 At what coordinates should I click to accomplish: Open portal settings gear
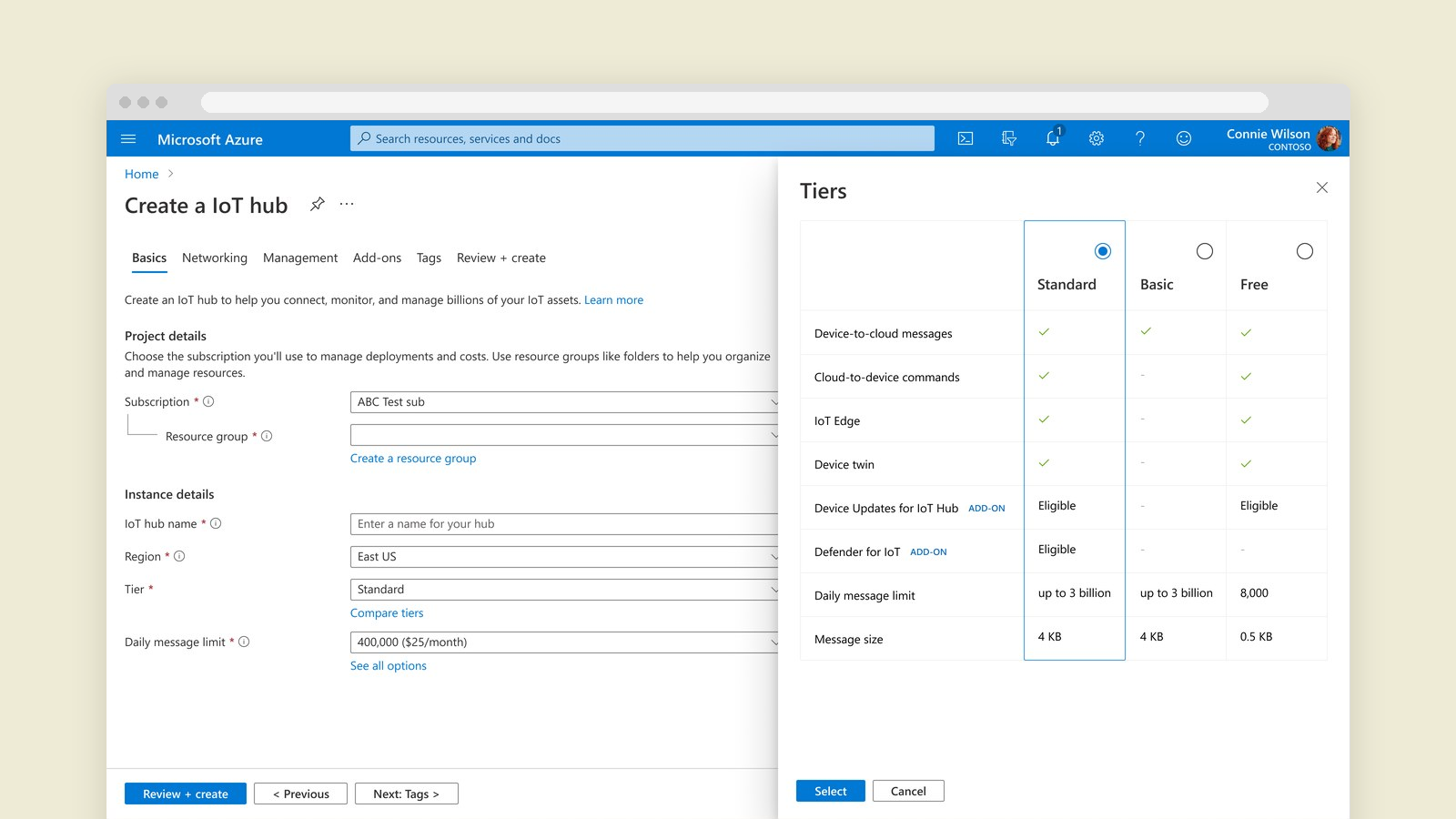[1097, 138]
